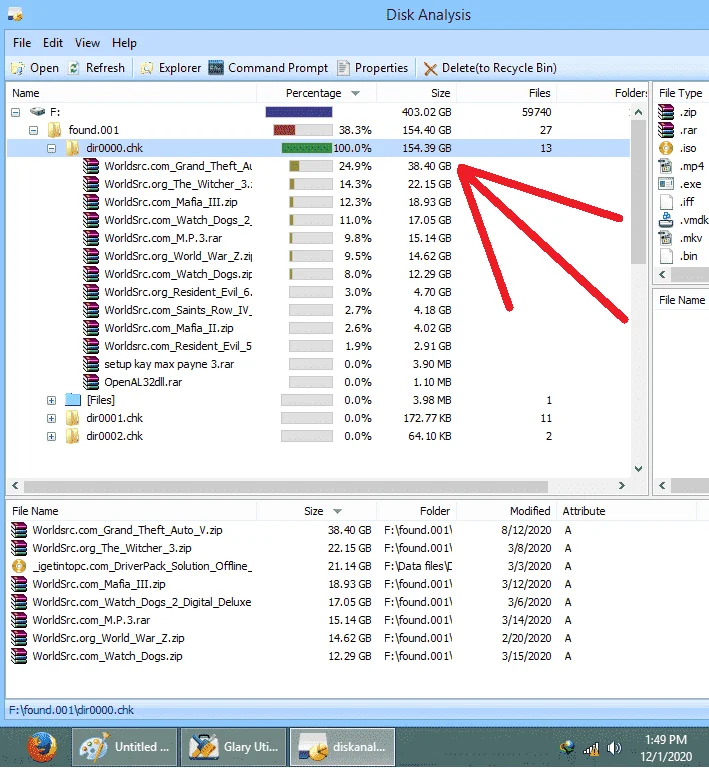The width and height of the screenshot is (709, 768).
Task: Click the [Files] blue folder icon
Action: click(x=72, y=400)
